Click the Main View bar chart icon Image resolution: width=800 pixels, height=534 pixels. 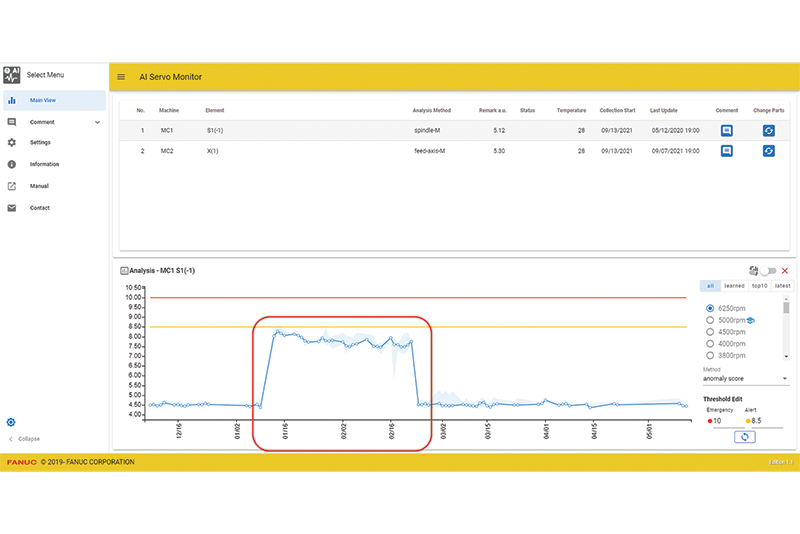pyautogui.click(x=12, y=100)
